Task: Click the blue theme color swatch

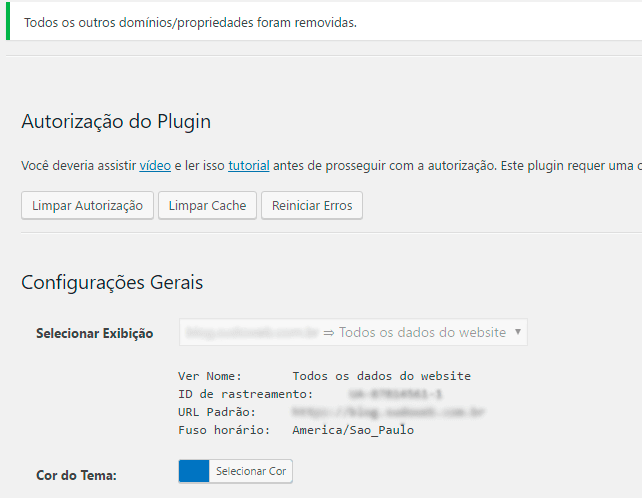Action: point(194,471)
